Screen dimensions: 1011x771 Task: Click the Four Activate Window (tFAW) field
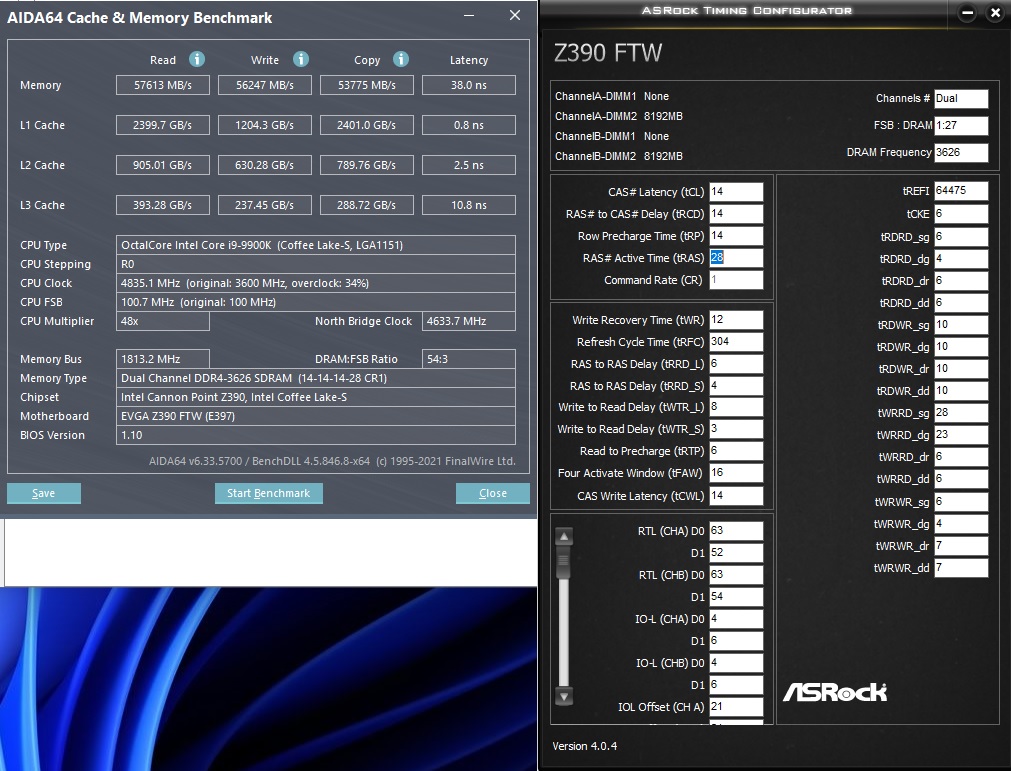point(736,473)
